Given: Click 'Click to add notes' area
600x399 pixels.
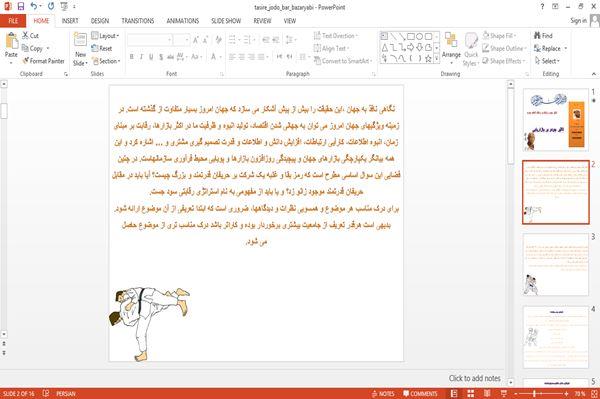Looking at the screenshot, I should (474, 378).
